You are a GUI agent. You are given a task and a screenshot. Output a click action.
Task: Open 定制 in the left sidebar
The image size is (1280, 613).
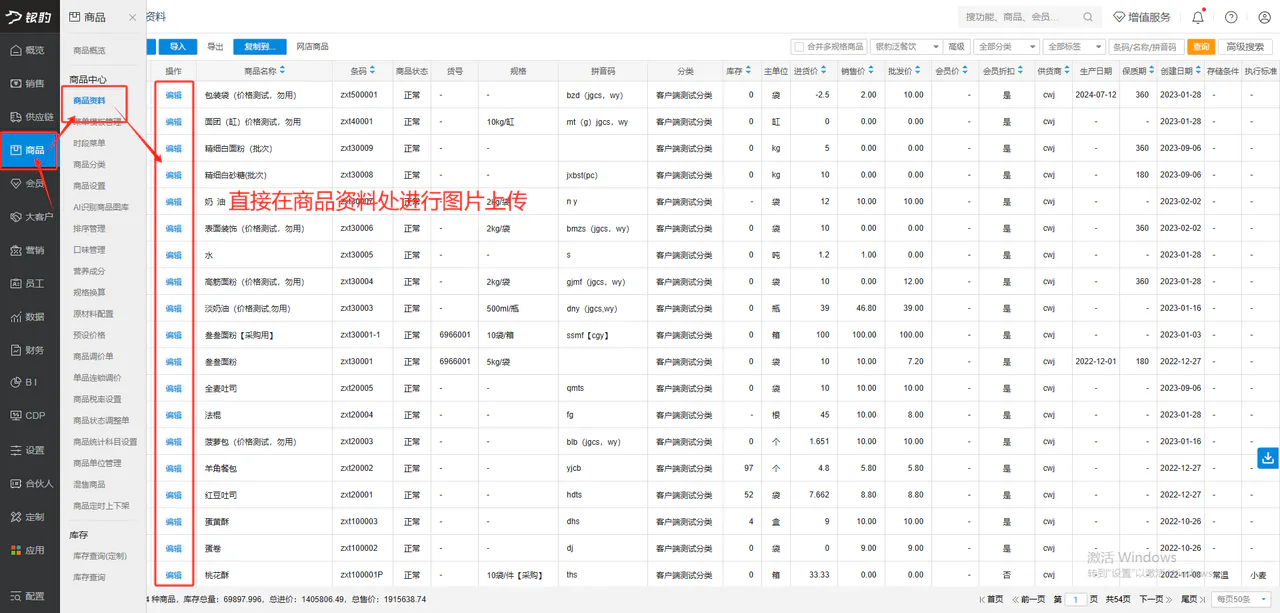pyautogui.click(x=29, y=517)
